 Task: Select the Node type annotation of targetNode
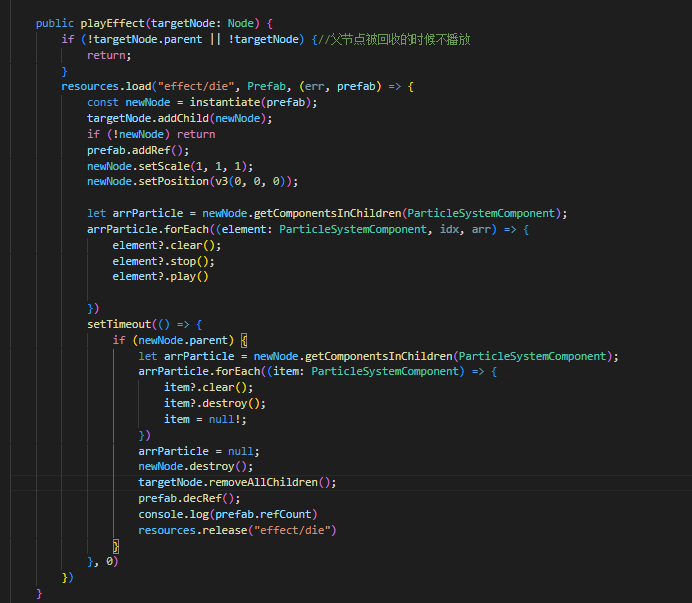(241, 23)
